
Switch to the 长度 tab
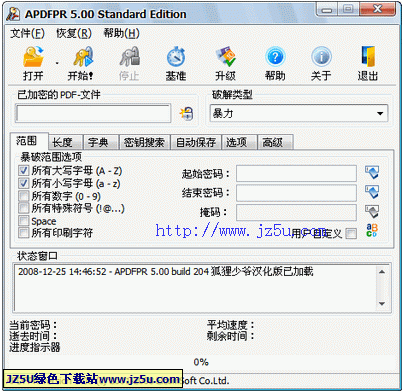click(x=65, y=143)
